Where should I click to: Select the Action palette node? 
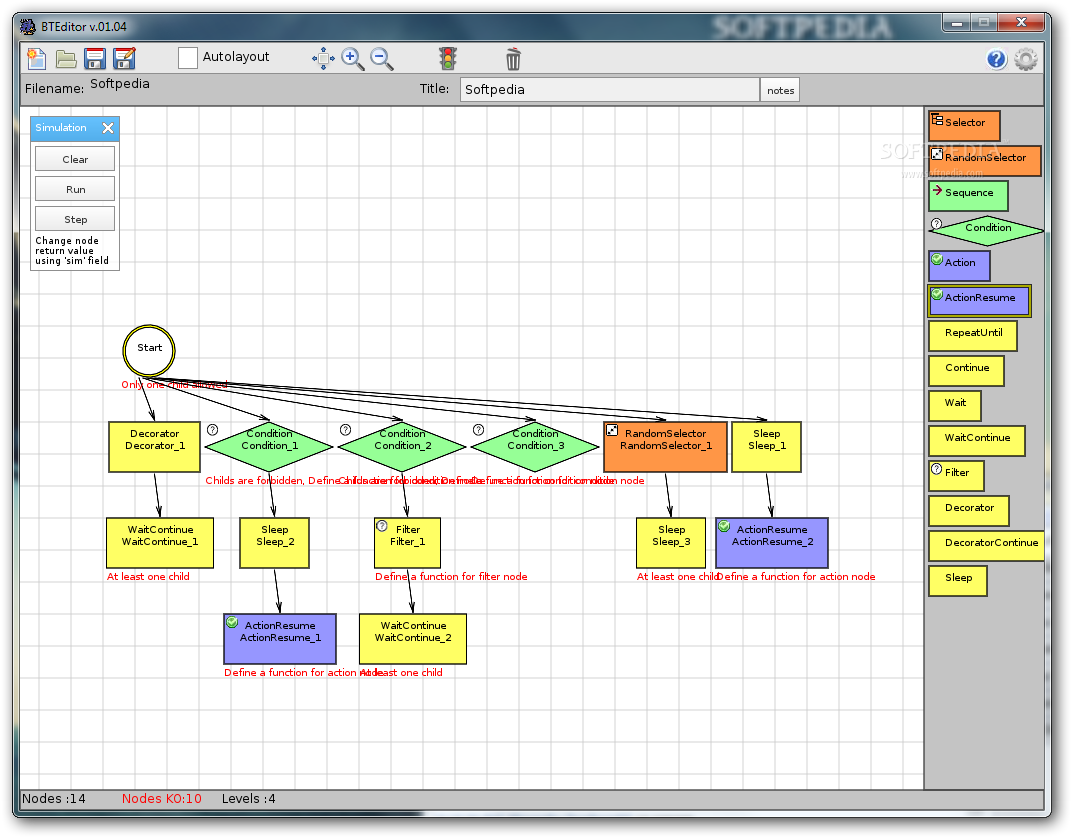click(x=959, y=266)
